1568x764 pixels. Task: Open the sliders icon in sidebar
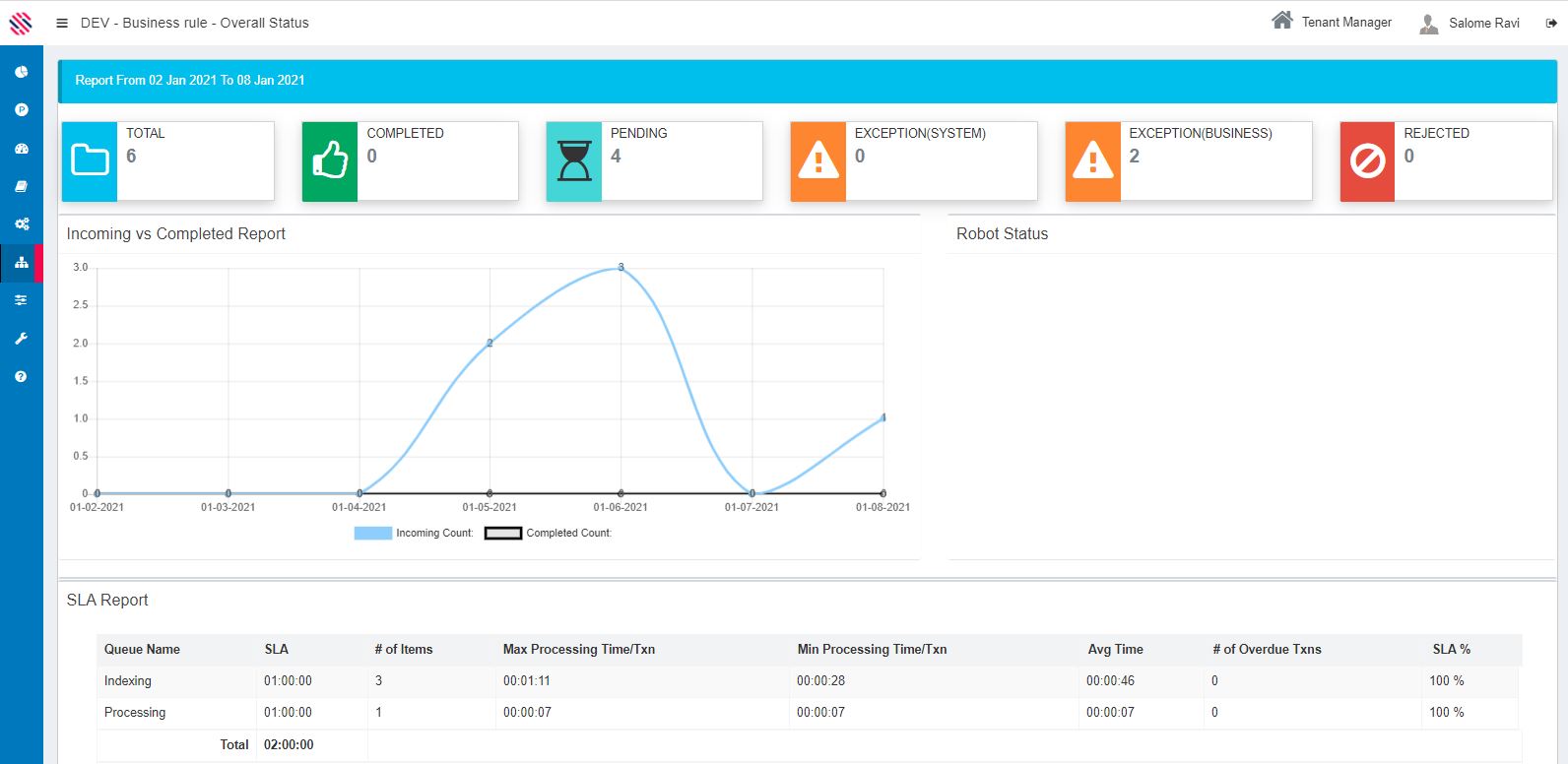[21, 300]
